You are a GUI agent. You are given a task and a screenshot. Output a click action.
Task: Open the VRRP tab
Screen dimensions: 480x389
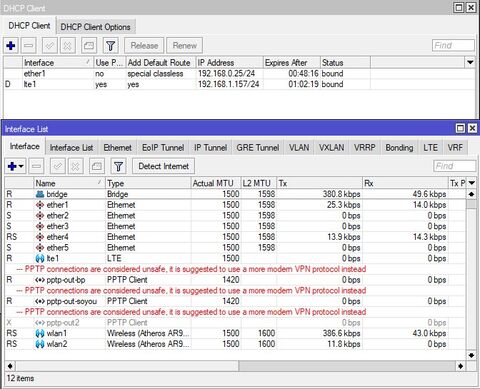click(x=364, y=147)
